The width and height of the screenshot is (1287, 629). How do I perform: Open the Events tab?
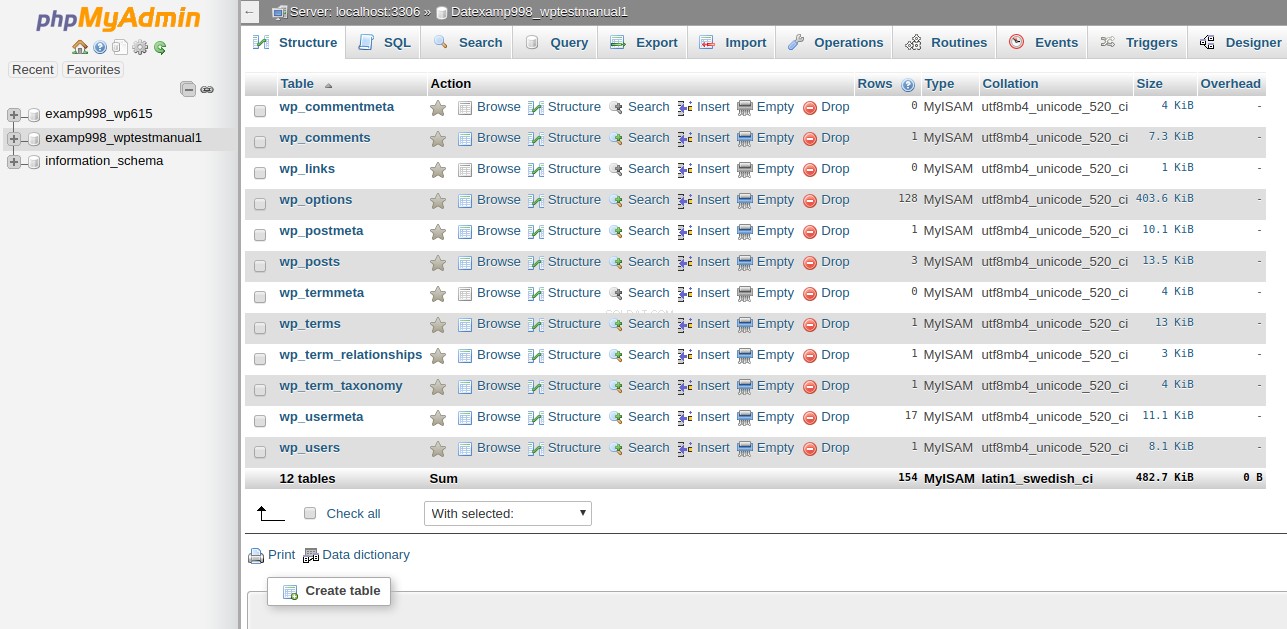tap(1043, 43)
